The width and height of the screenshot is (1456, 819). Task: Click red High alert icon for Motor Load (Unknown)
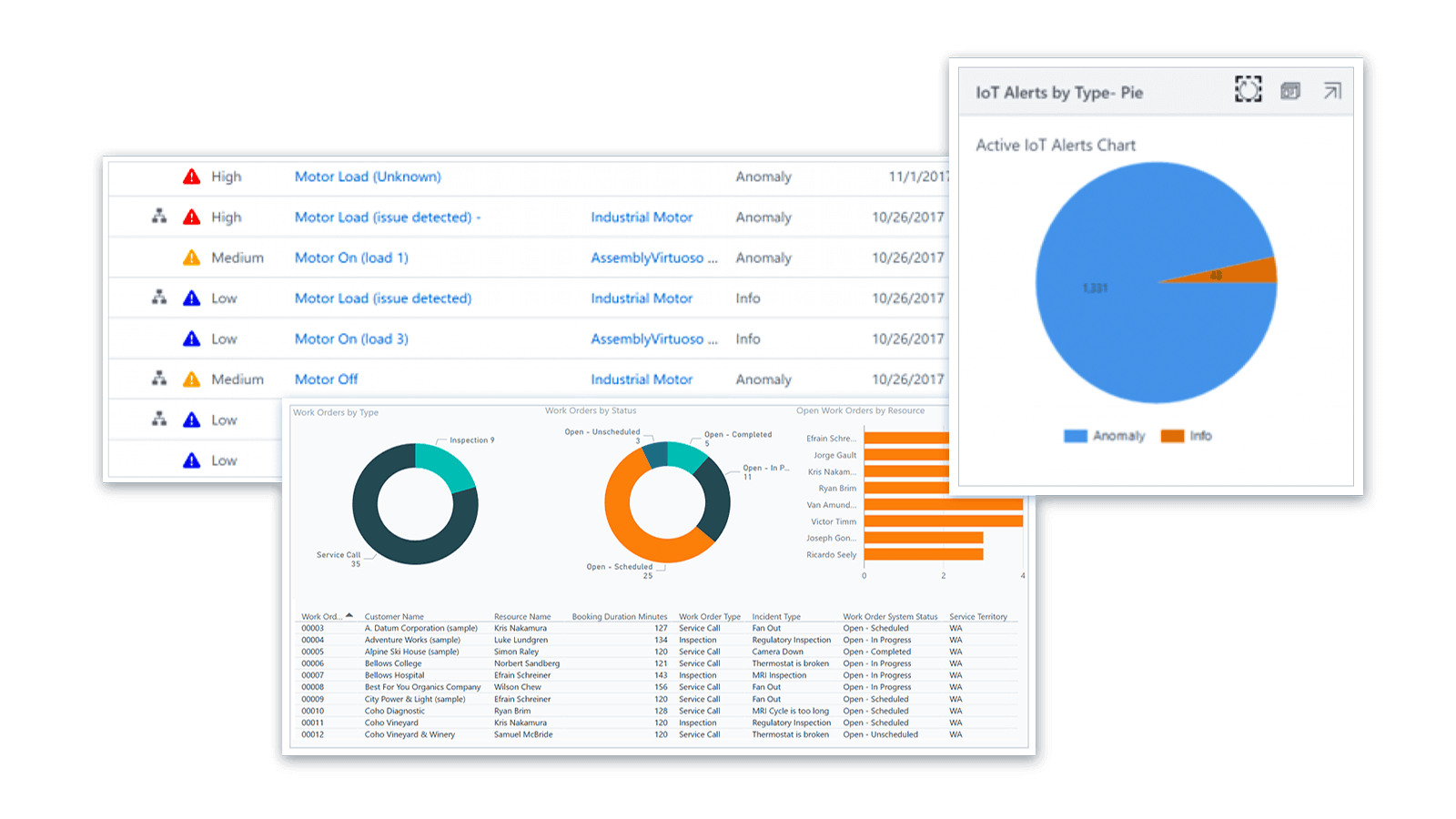click(191, 177)
